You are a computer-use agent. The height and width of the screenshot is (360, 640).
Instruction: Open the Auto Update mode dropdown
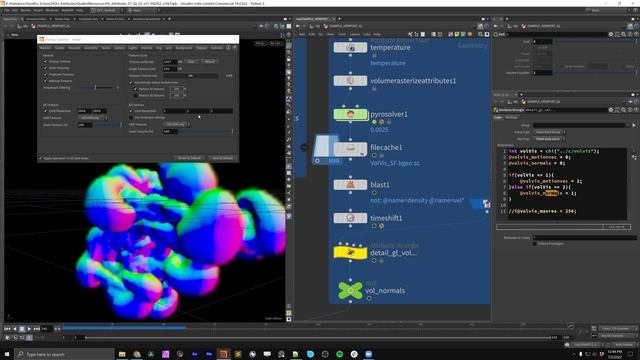(x=624, y=344)
